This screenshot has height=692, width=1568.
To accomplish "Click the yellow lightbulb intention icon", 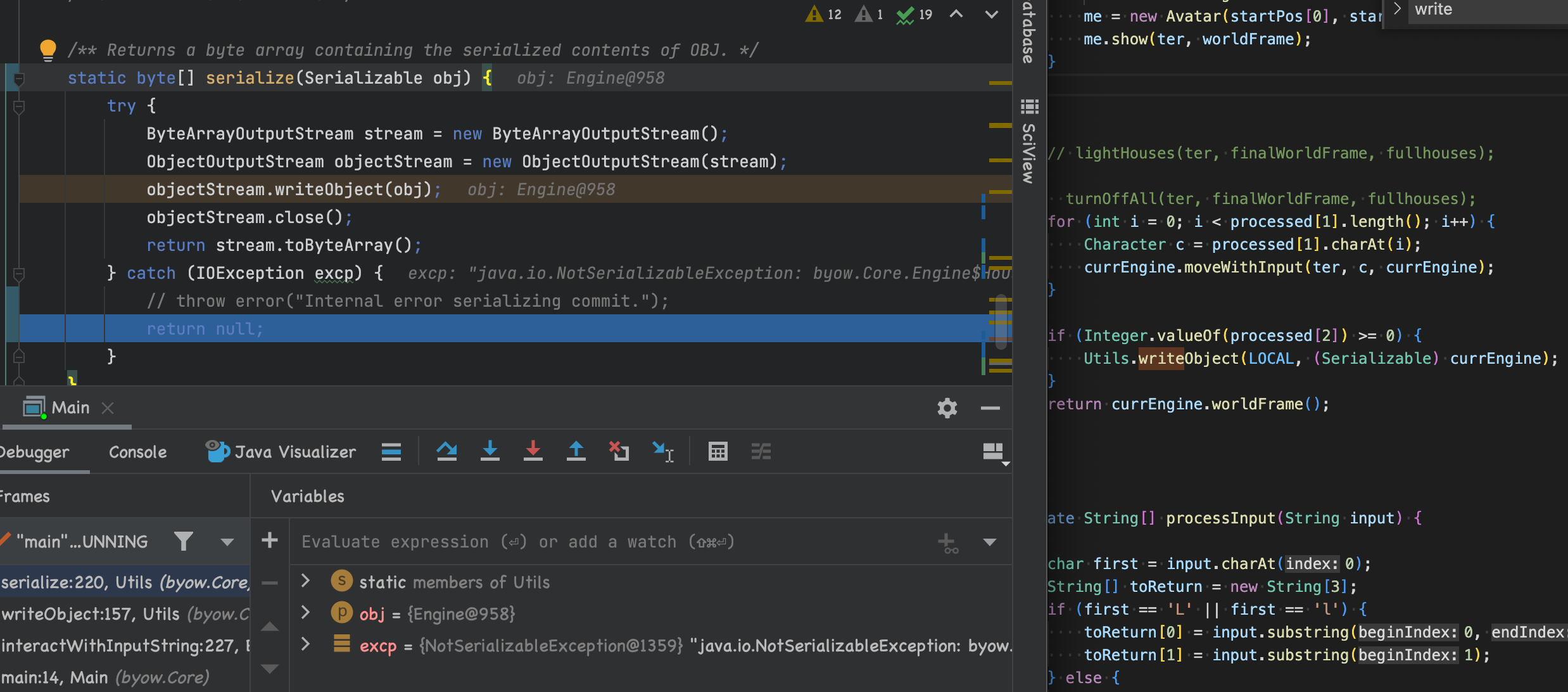I will (48, 49).
